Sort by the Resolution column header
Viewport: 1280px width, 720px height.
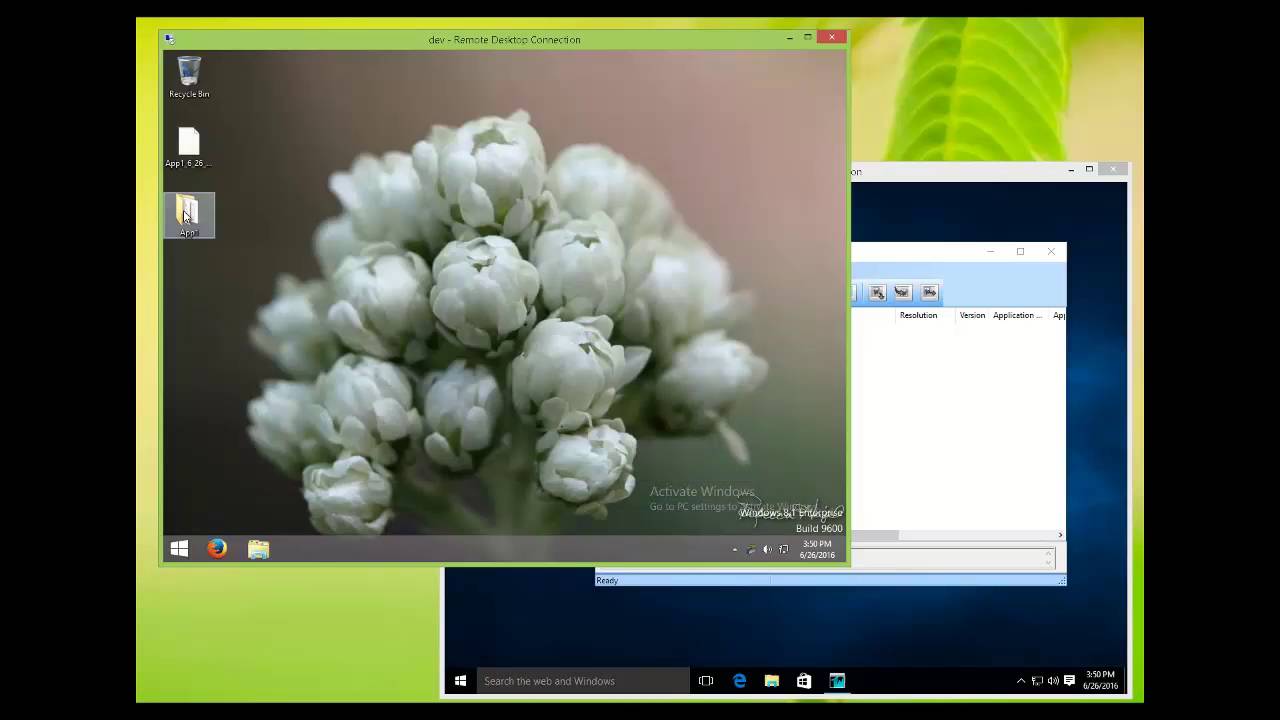tap(918, 315)
